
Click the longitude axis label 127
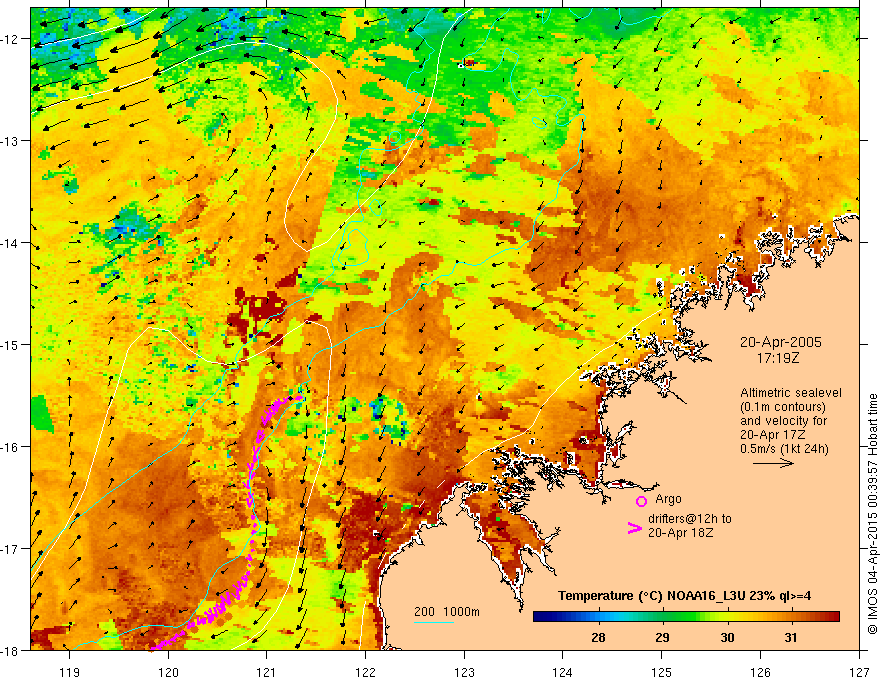859,672
